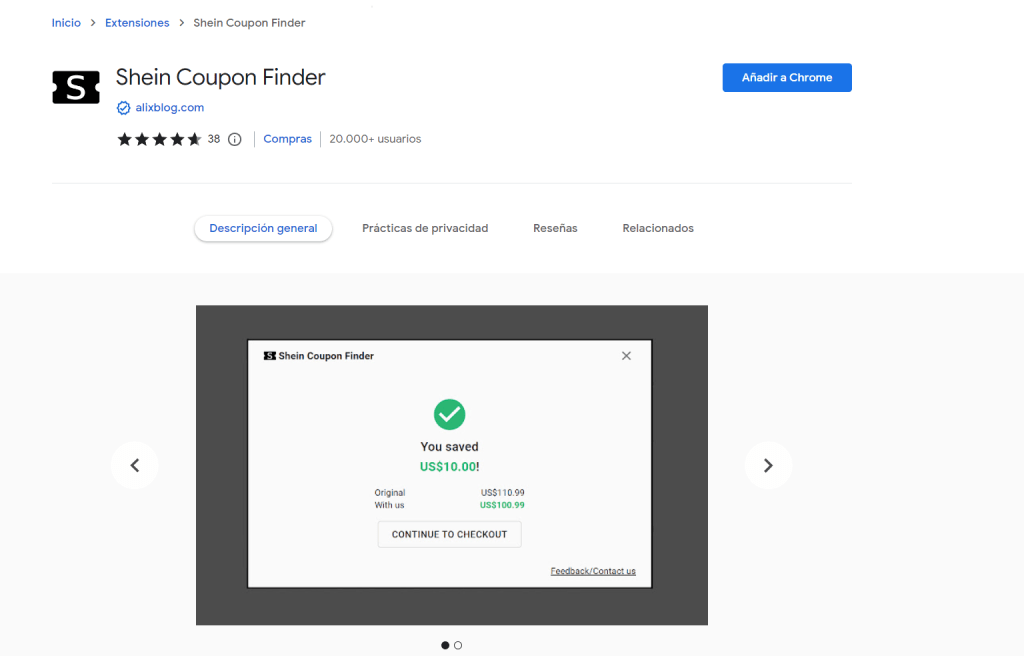The height and width of the screenshot is (656, 1024).
Task: Open the ratings info icon
Action: coord(234,139)
